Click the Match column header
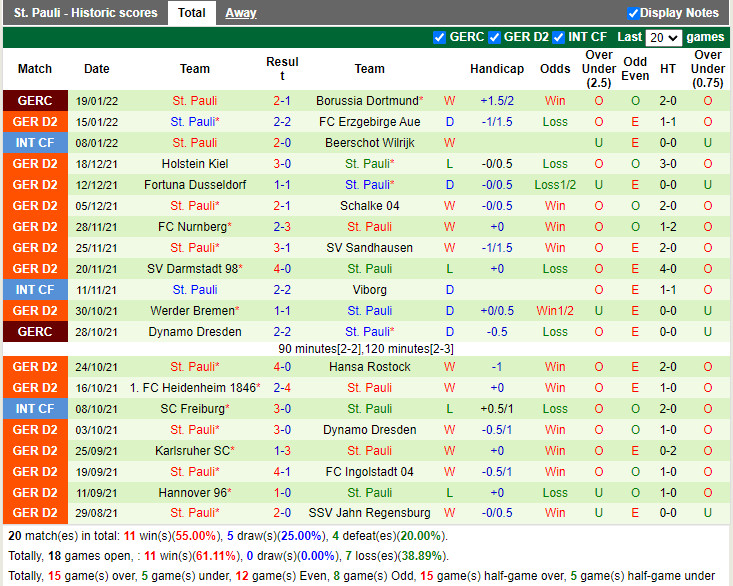Screen dimensions: 733x586 coord(35,69)
